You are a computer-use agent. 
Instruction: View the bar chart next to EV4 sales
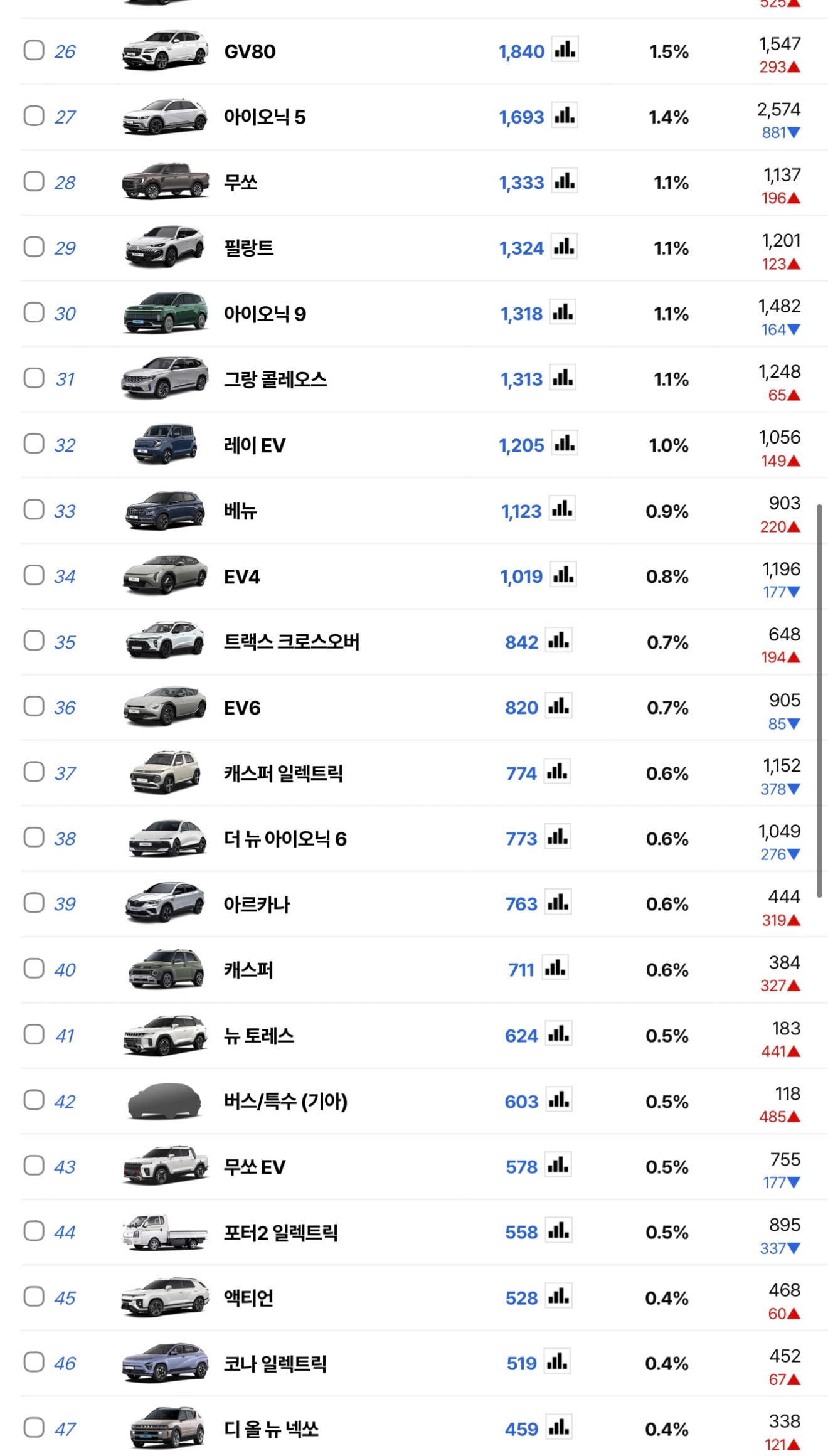563,575
